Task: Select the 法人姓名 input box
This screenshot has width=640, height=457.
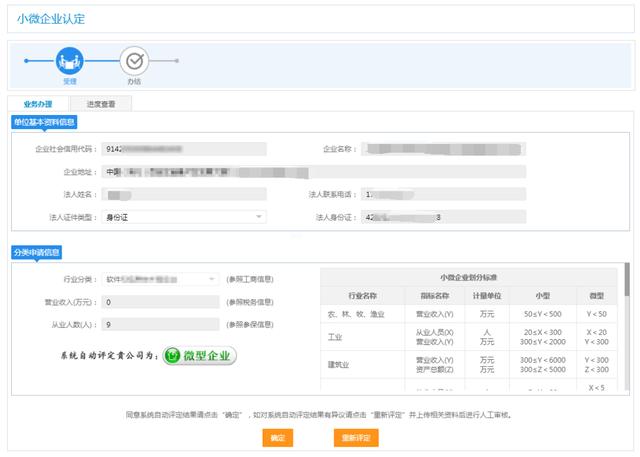Action: pyautogui.click(x=183, y=195)
